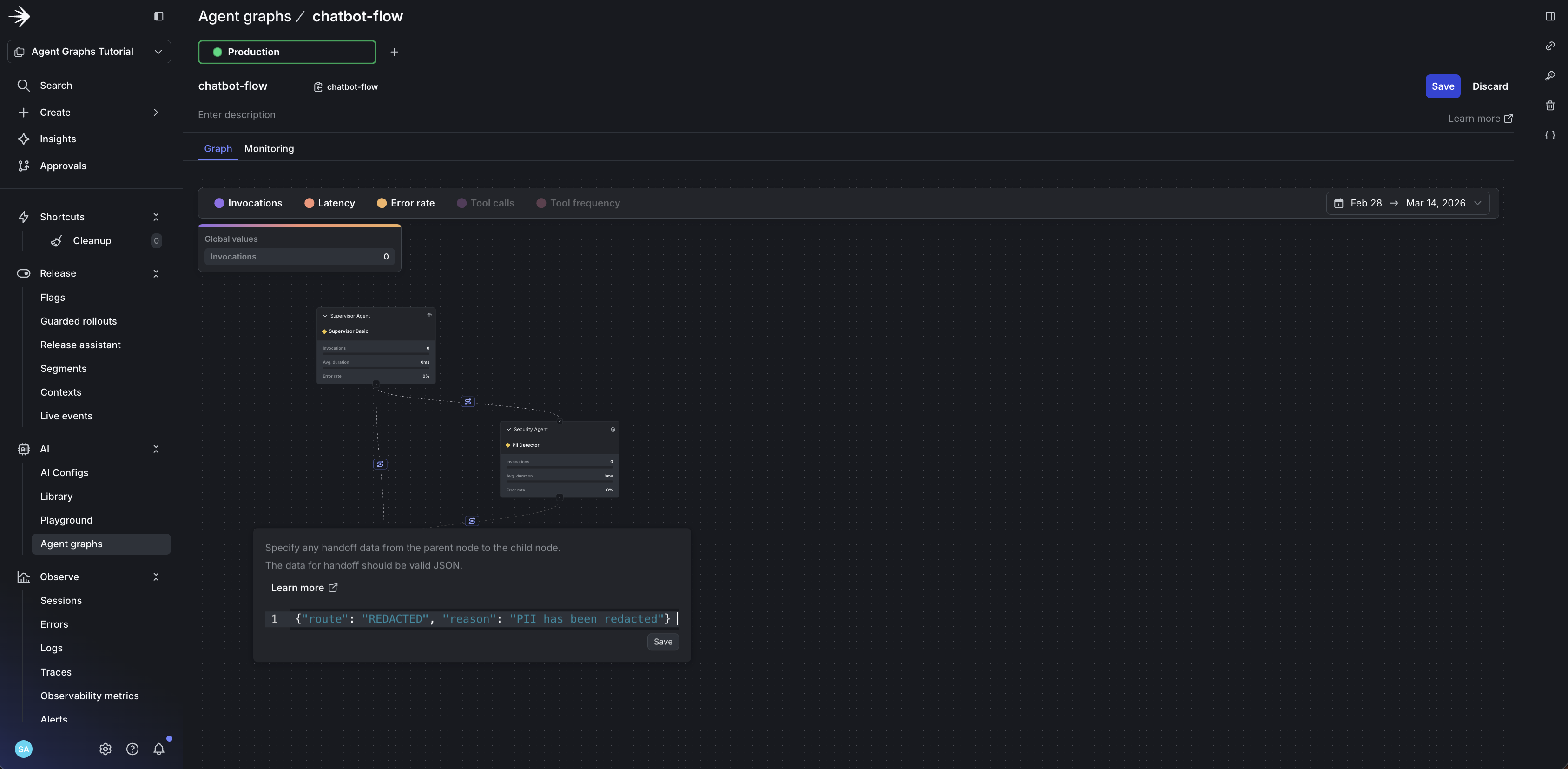1568x769 pixels.
Task: Click the Security Agent node trash icon
Action: 613,429
